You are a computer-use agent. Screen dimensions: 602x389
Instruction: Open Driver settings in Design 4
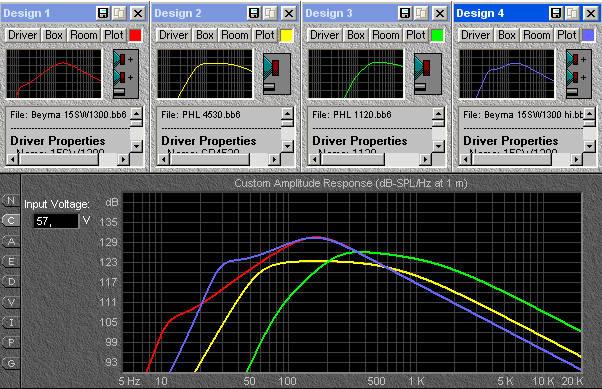click(475, 35)
